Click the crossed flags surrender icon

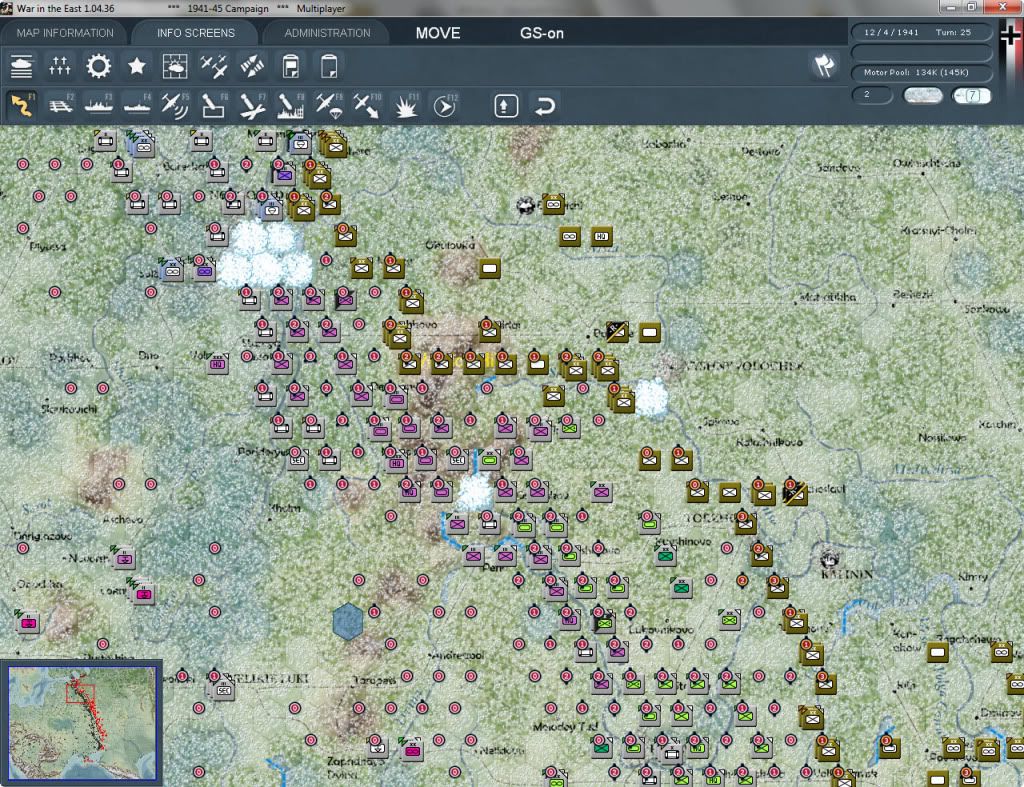point(824,65)
